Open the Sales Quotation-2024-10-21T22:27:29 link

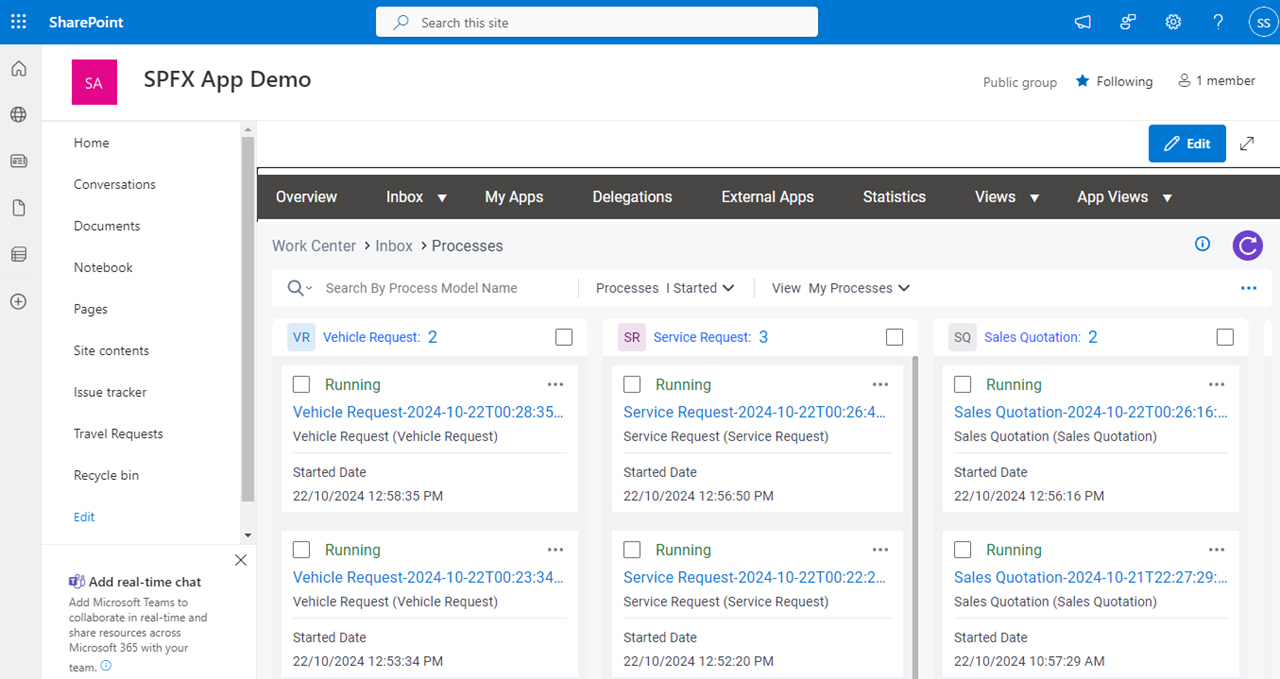[1091, 577]
